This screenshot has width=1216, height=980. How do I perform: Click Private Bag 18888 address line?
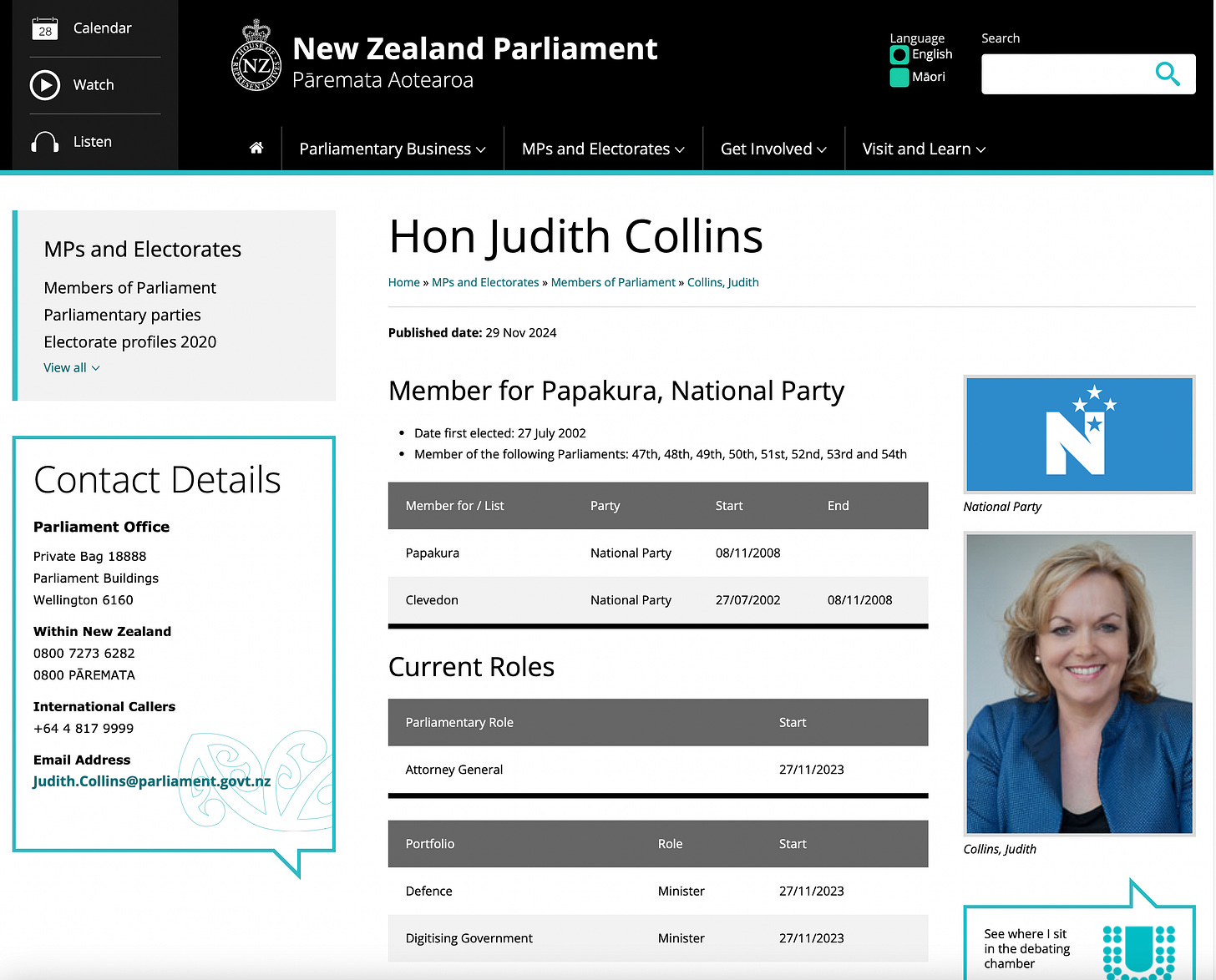[89, 557]
